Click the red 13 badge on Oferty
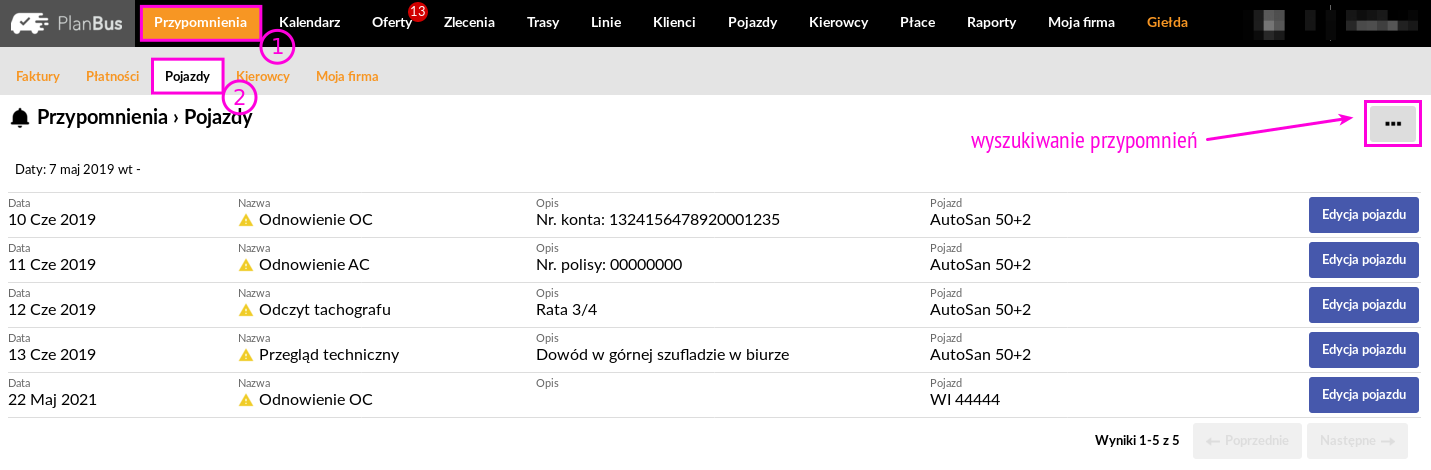The width and height of the screenshot is (1431, 470). click(x=418, y=11)
